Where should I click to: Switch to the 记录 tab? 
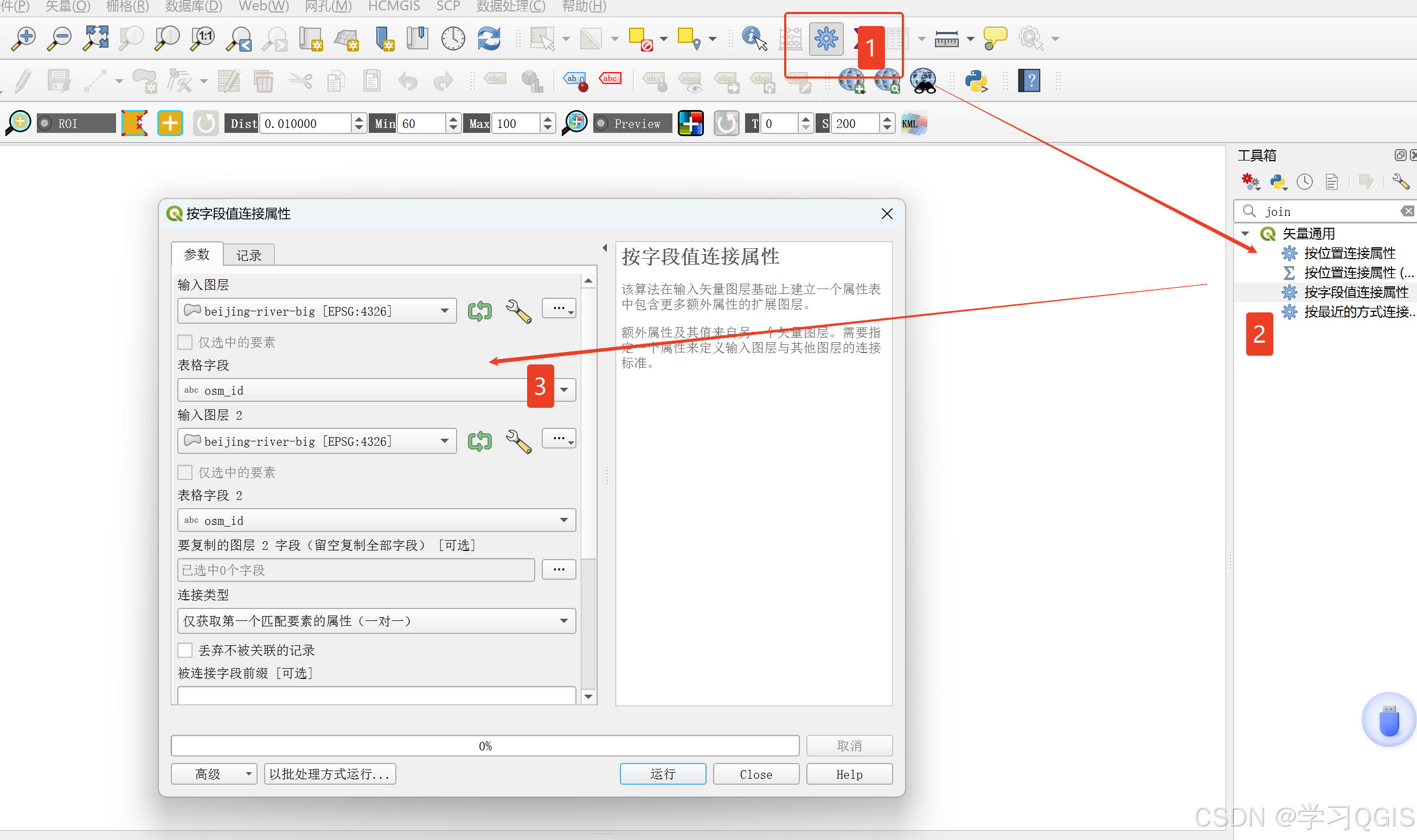[x=248, y=255]
